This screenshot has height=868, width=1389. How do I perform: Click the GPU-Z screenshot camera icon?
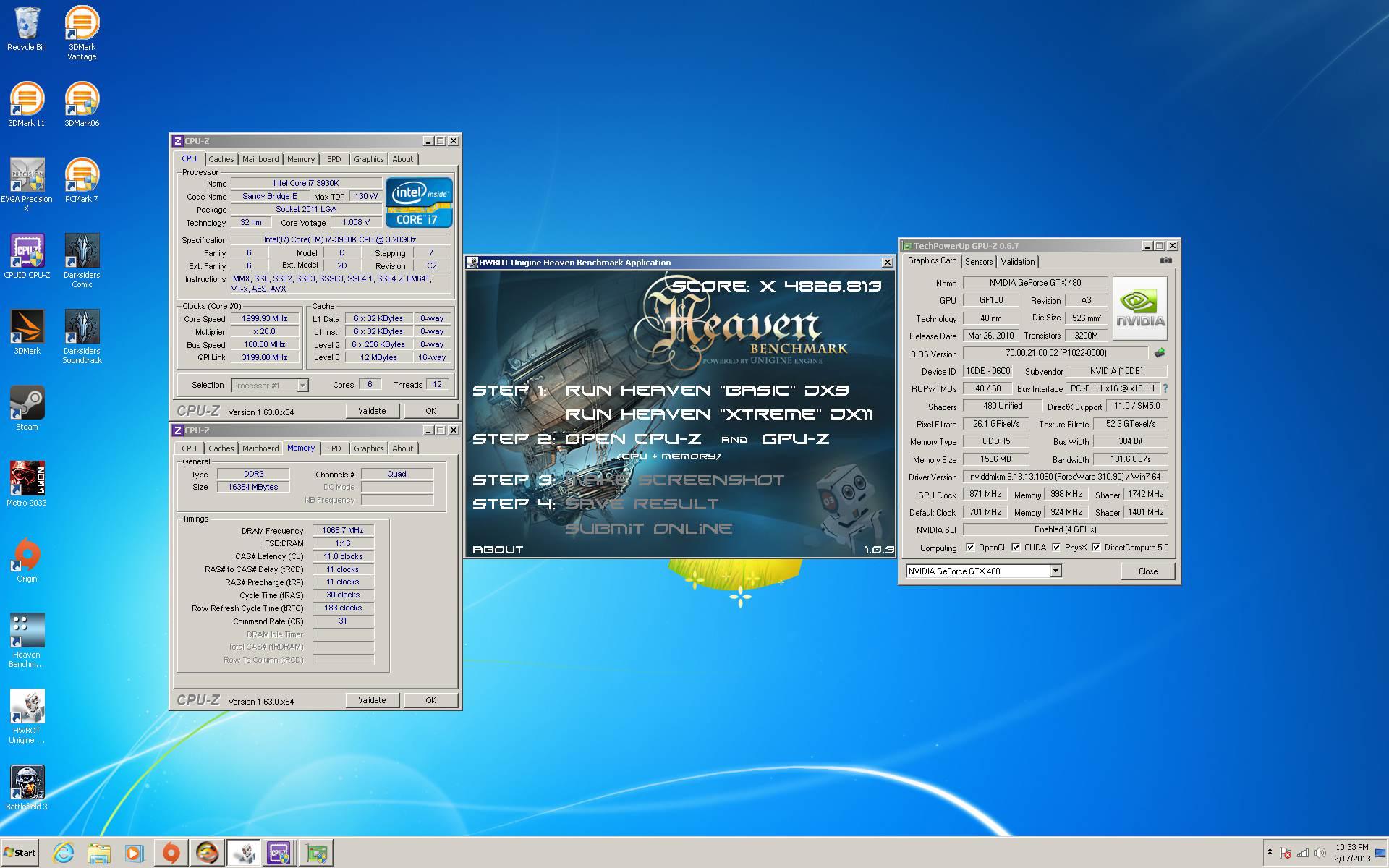click(1165, 260)
